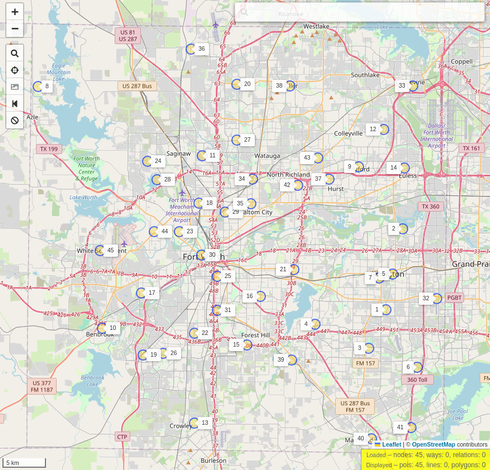Click the 'Displayed – pois: 45' status text

pos(426,465)
